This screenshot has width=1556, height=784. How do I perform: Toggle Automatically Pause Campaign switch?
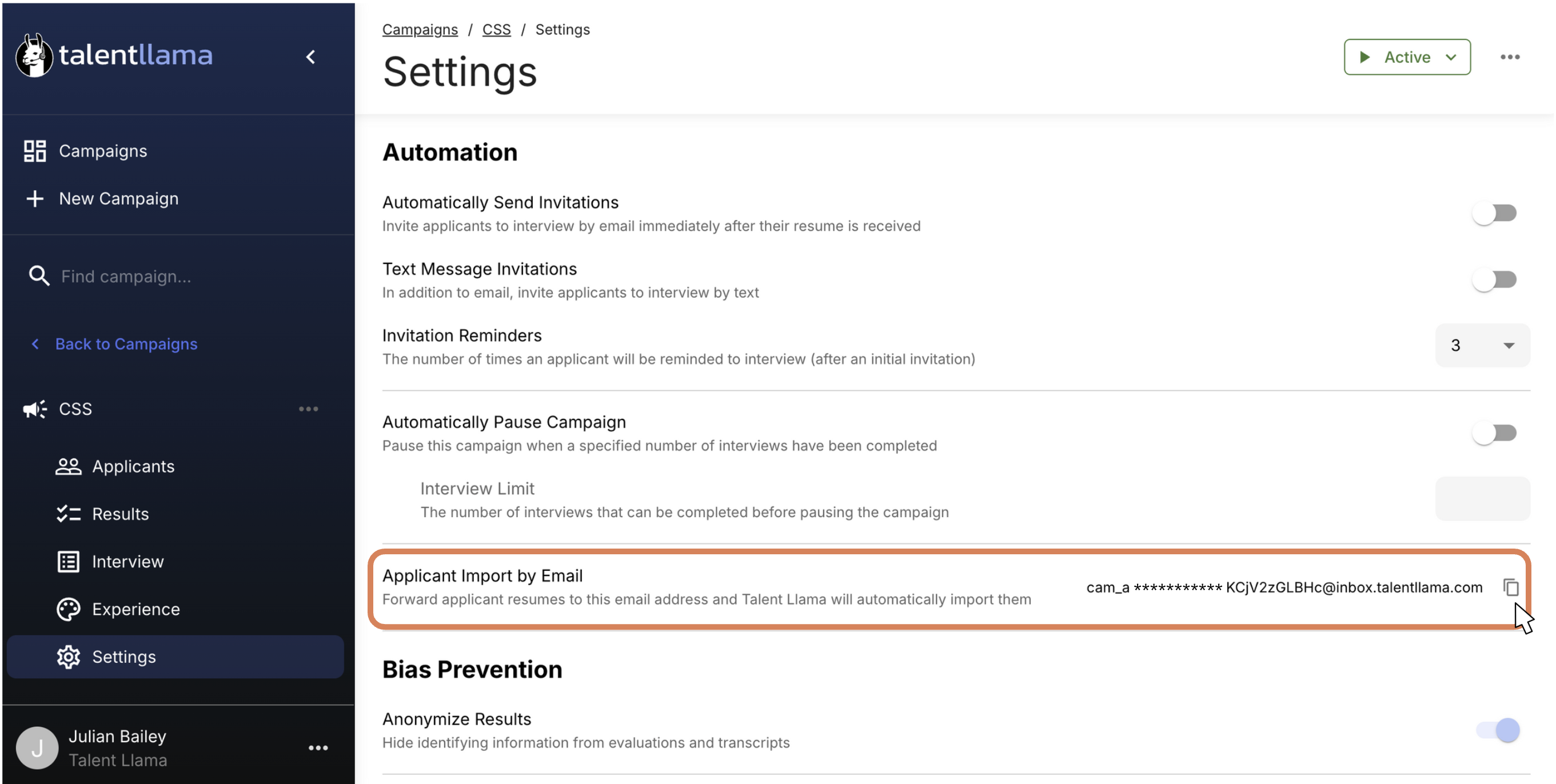1494,433
